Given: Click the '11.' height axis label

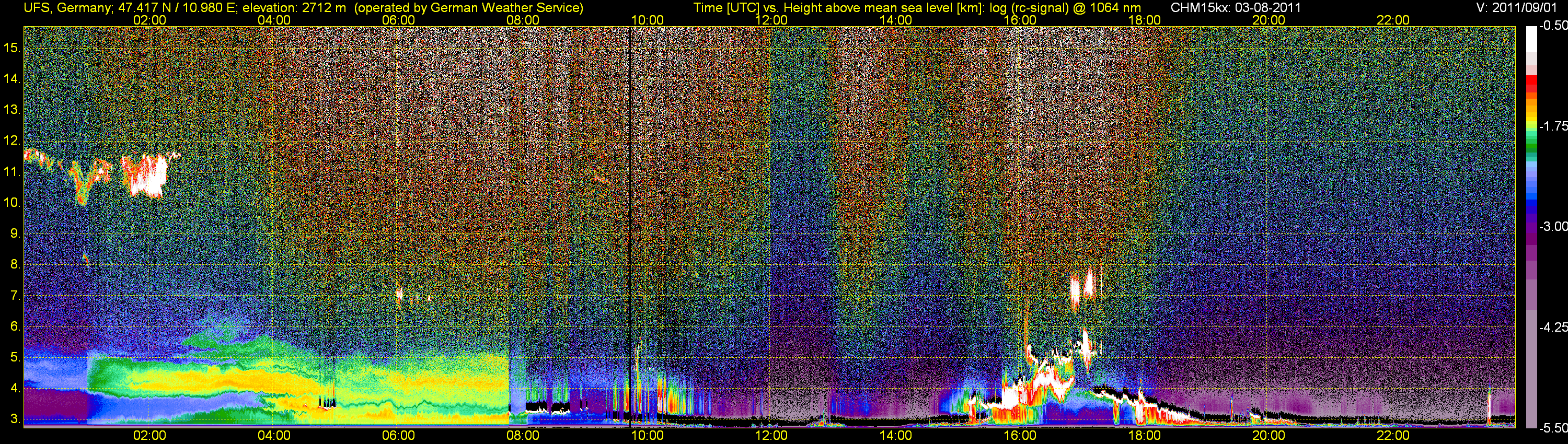Looking at the screenshot, I should pyautogui.click(x=12, y=171).
